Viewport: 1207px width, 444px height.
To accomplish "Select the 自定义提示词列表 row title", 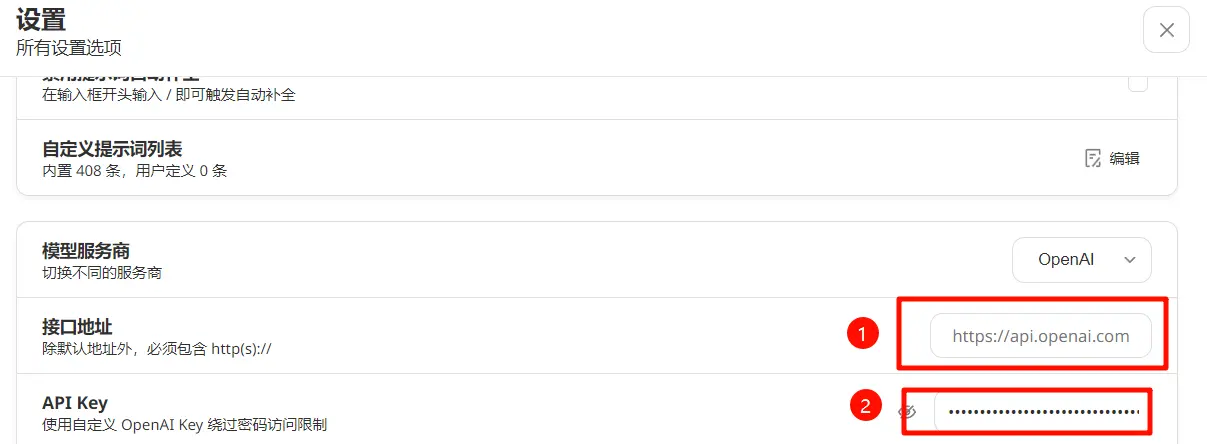I will pyautogui.click(x=112, y=149).
